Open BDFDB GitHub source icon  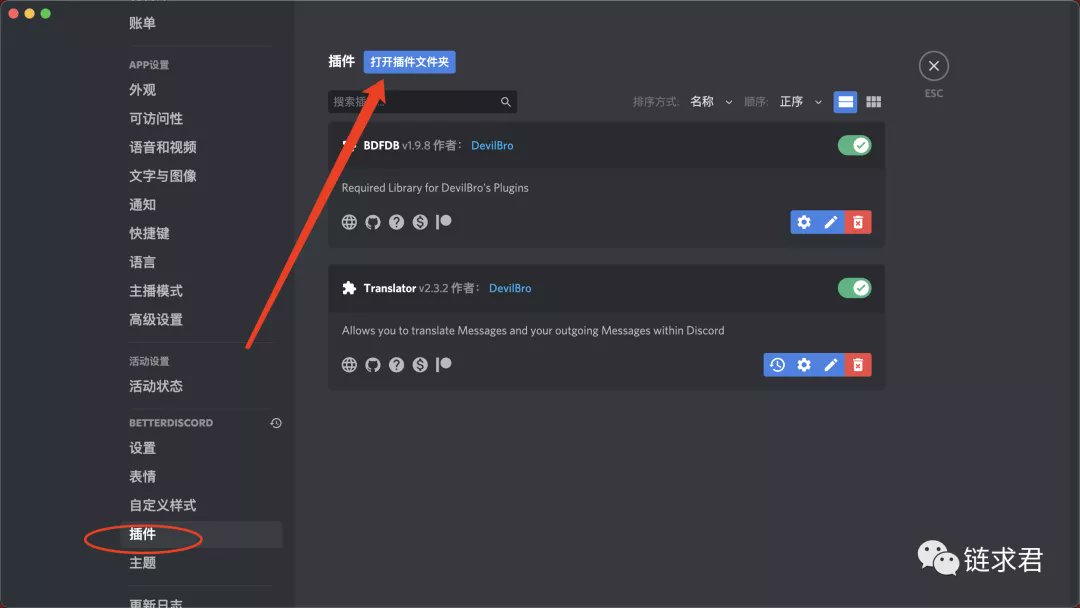click(x=373, y=222)
